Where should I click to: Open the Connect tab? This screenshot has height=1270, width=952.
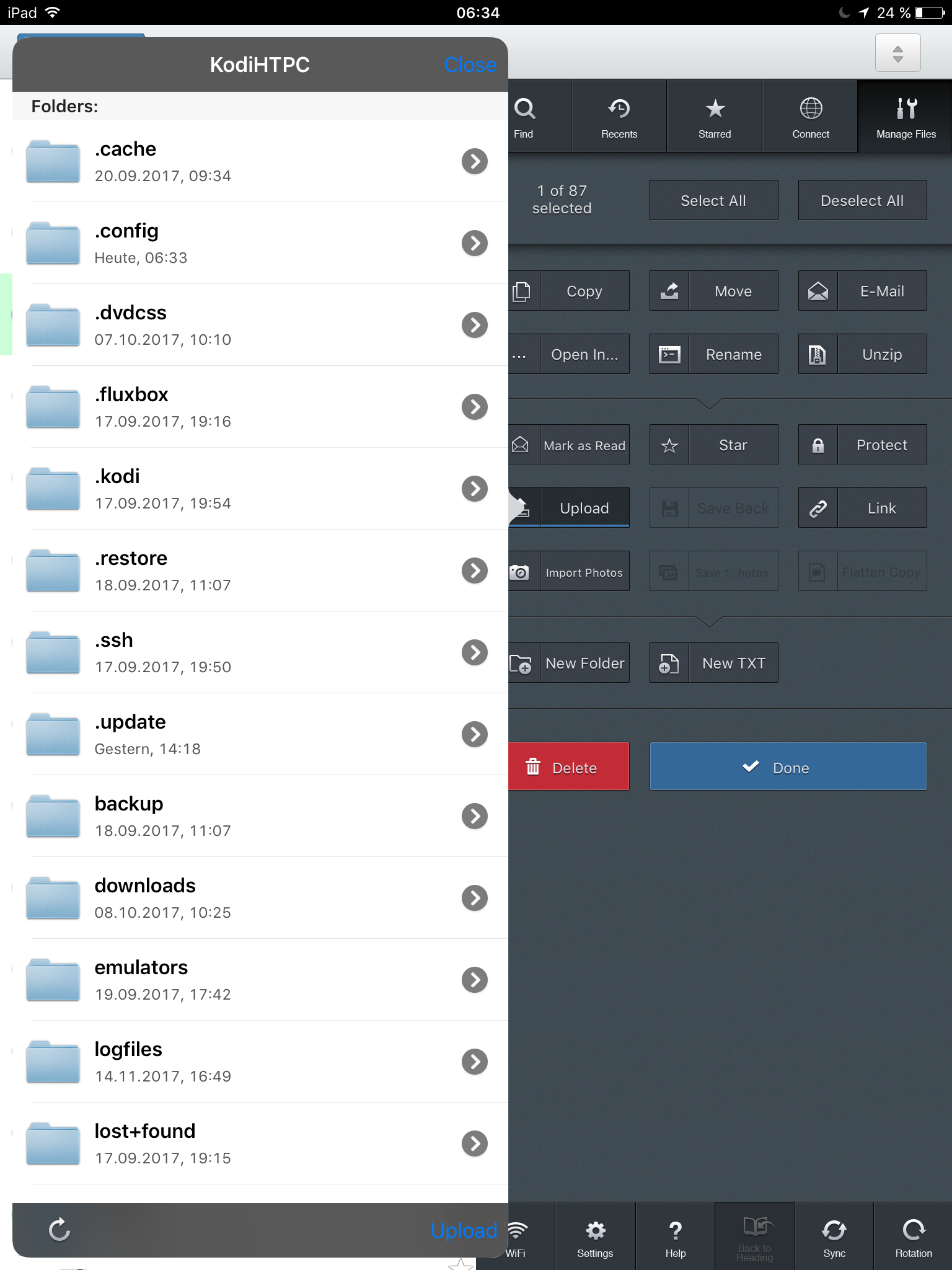[x=810, y=117]
